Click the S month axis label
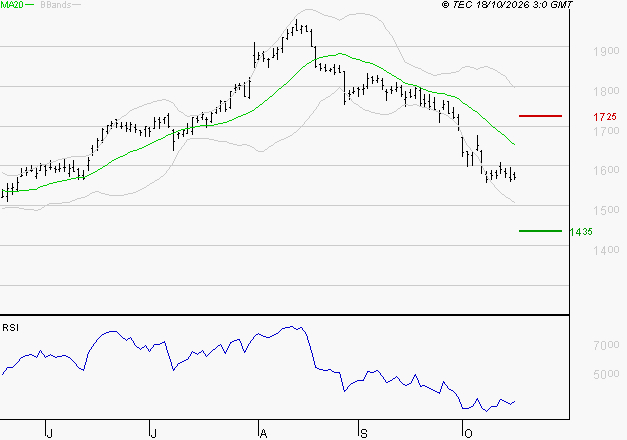This screenshot has height=440, width=627. click(x=363, y=433)
